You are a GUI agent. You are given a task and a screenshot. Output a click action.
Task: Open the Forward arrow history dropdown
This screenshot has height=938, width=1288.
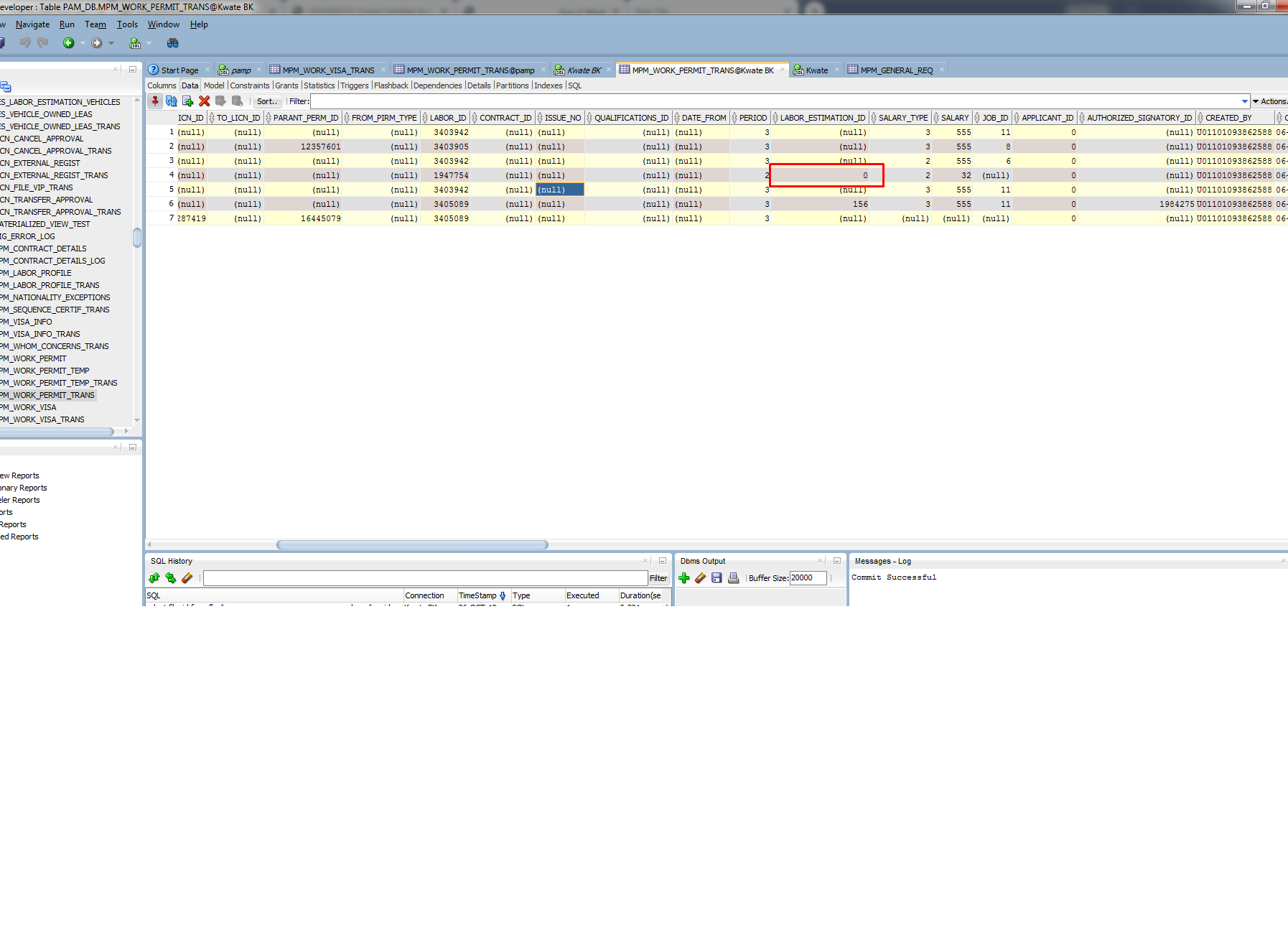point(111,43)
